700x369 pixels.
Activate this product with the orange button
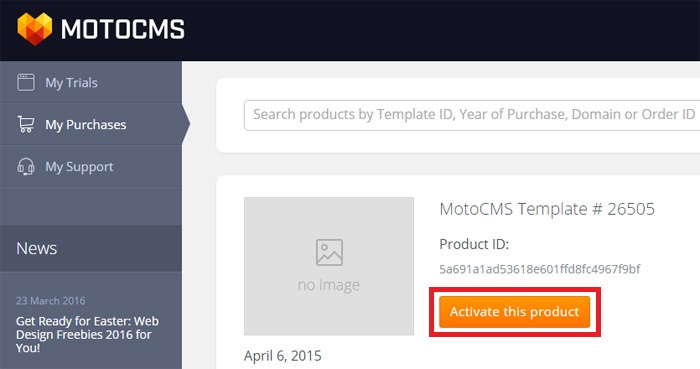514,311
